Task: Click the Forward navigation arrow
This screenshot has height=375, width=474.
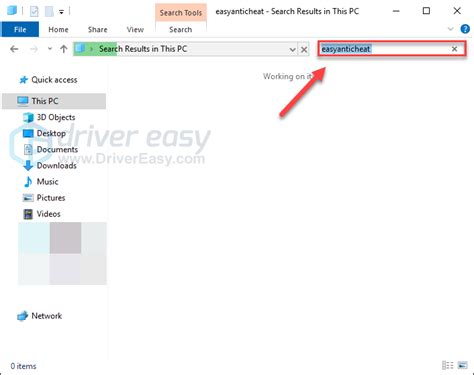Action: (34, 49)
